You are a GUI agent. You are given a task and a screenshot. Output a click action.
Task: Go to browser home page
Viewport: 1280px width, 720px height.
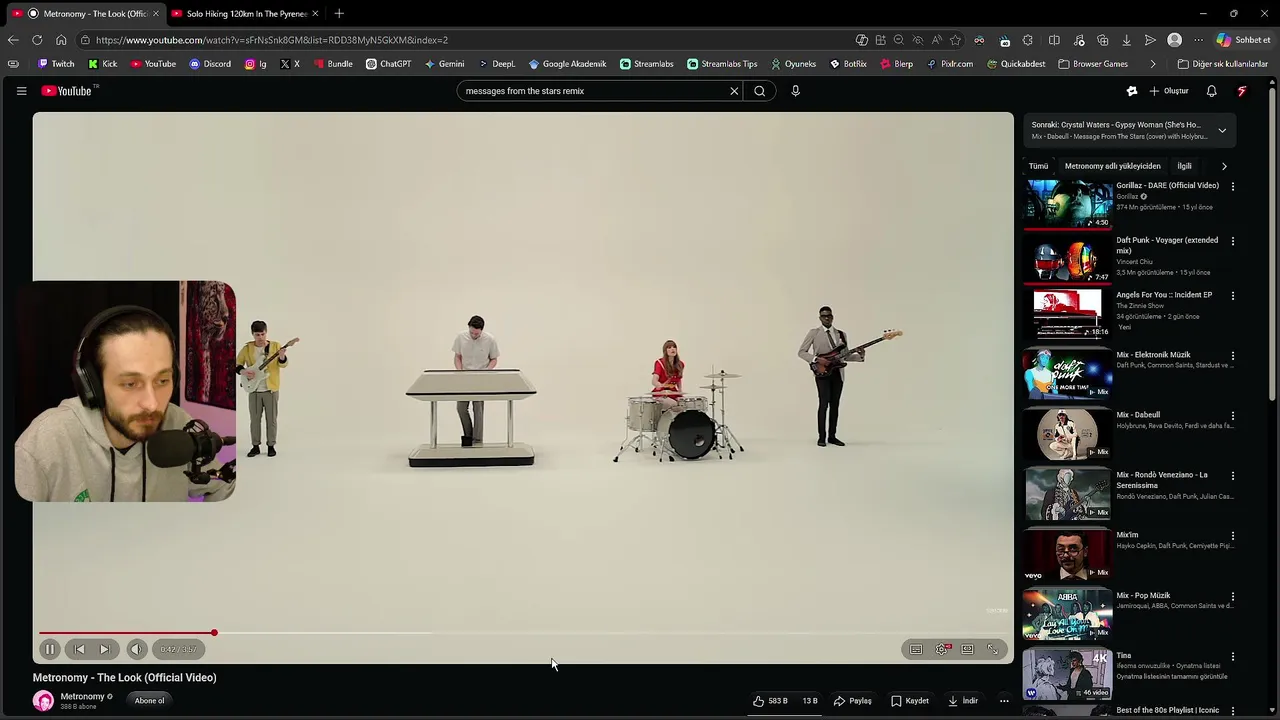tap(61, 40)
